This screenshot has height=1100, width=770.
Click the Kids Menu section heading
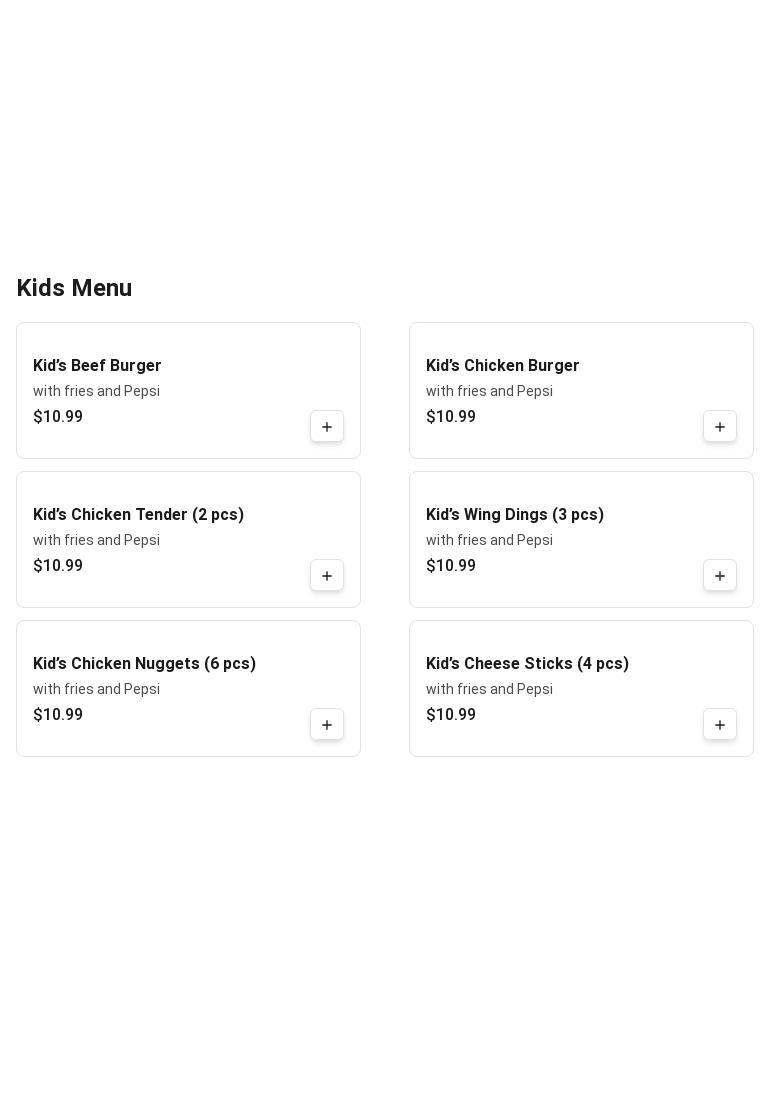pos(74,288)
